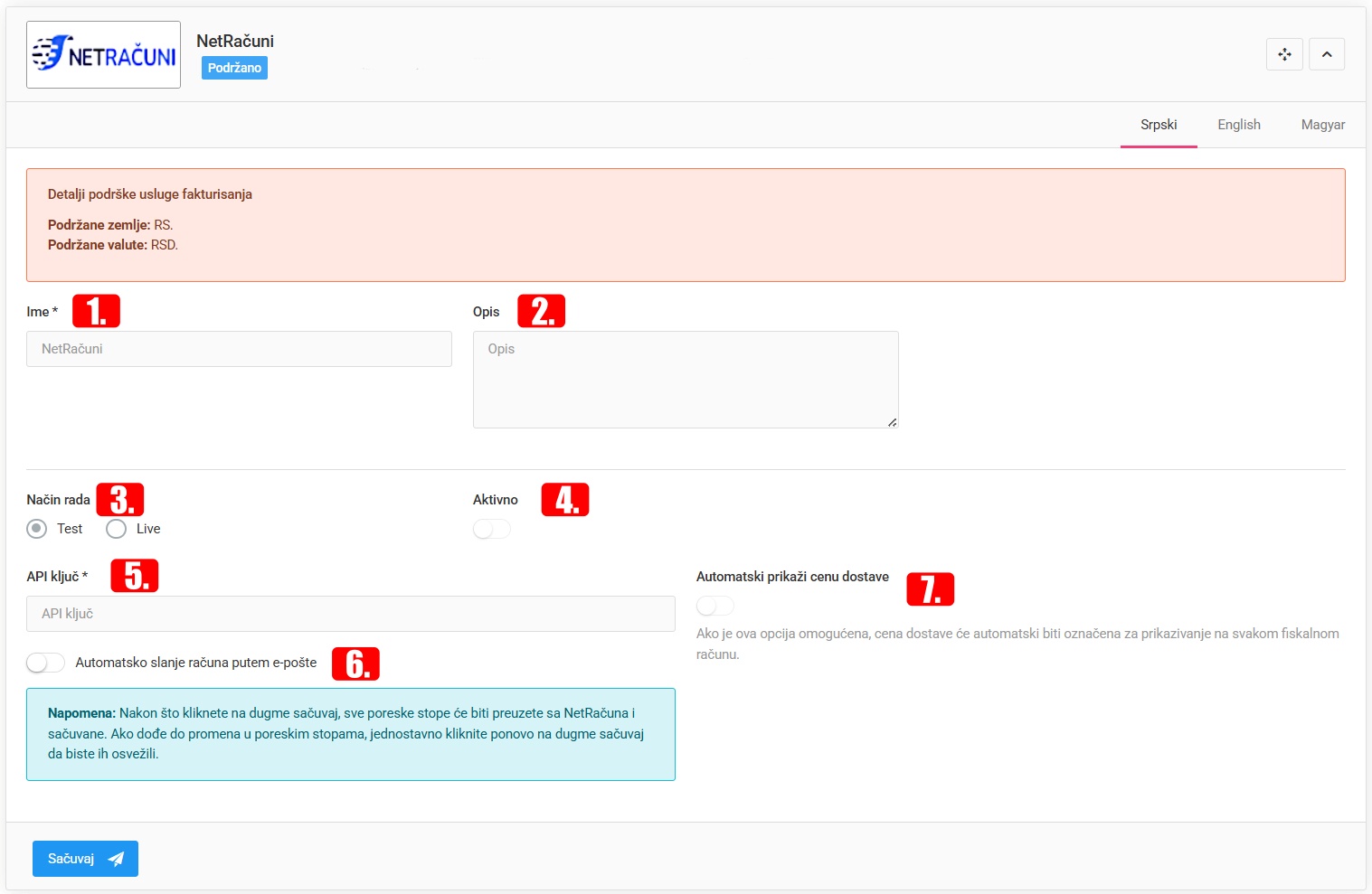
Task: Click the 'Podržane valute: RSD.' text
Action: pyautogui.click(x=113, y=245)
